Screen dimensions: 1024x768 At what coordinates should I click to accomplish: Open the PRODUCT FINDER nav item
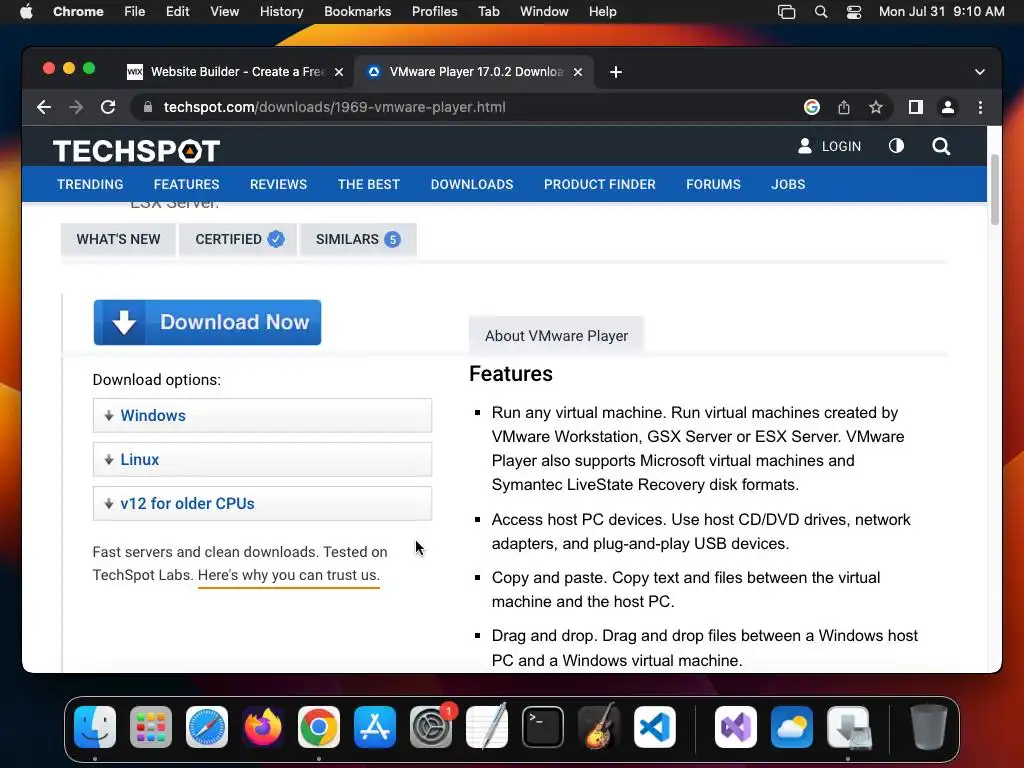click(600, 184)
